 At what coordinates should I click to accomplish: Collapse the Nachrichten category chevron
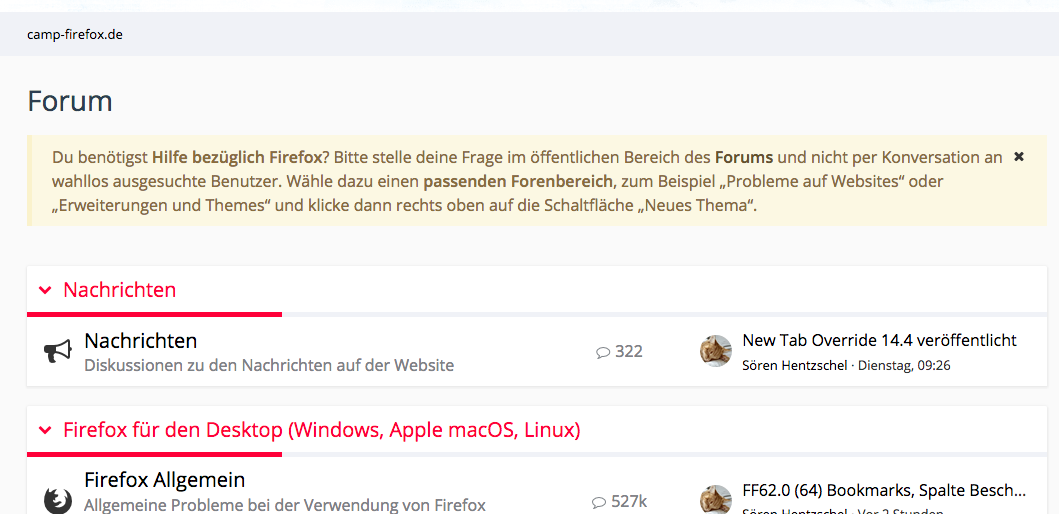point(44,290)
